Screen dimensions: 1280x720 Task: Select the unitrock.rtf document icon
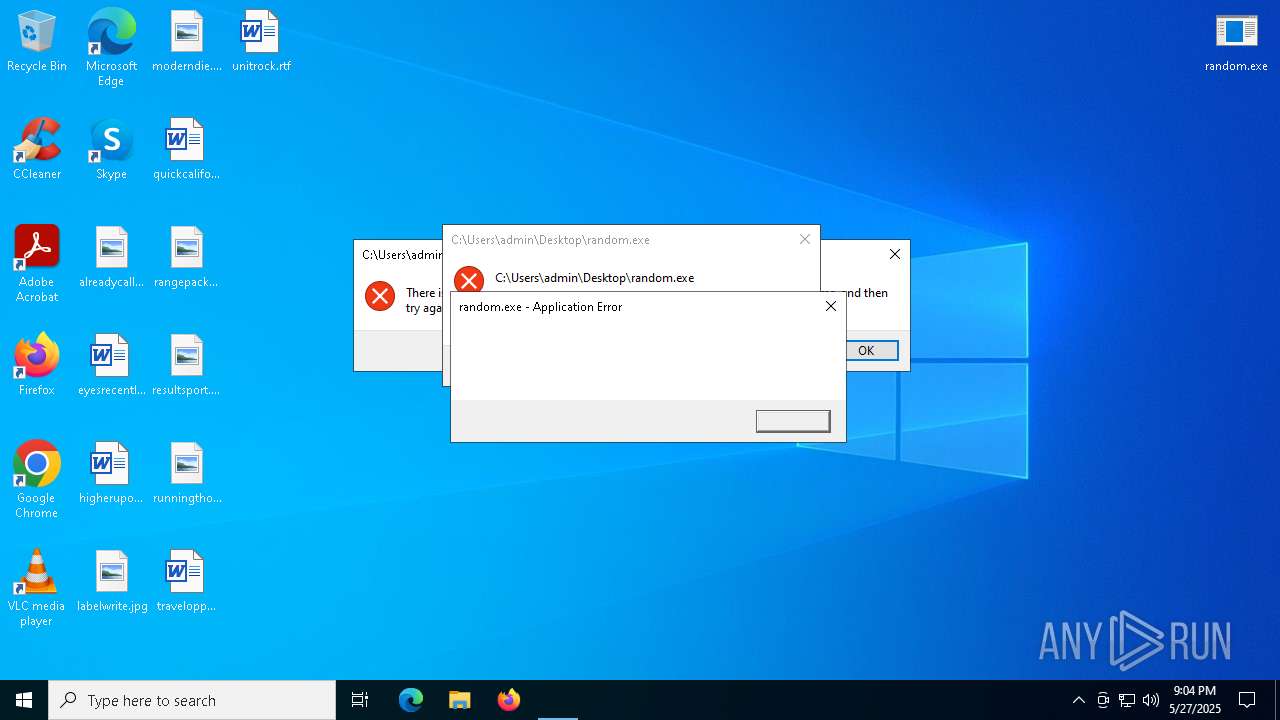tap(261, 42)
